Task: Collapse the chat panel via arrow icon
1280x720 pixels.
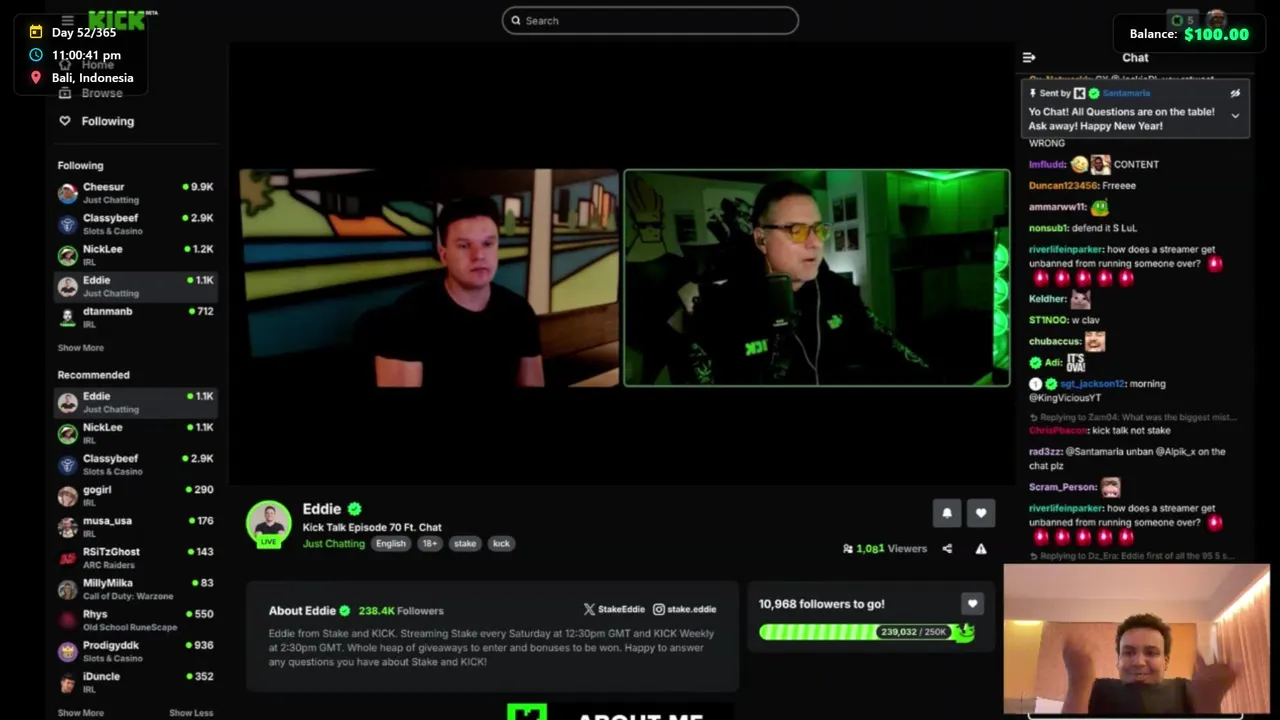Action: pos(1029,58)
